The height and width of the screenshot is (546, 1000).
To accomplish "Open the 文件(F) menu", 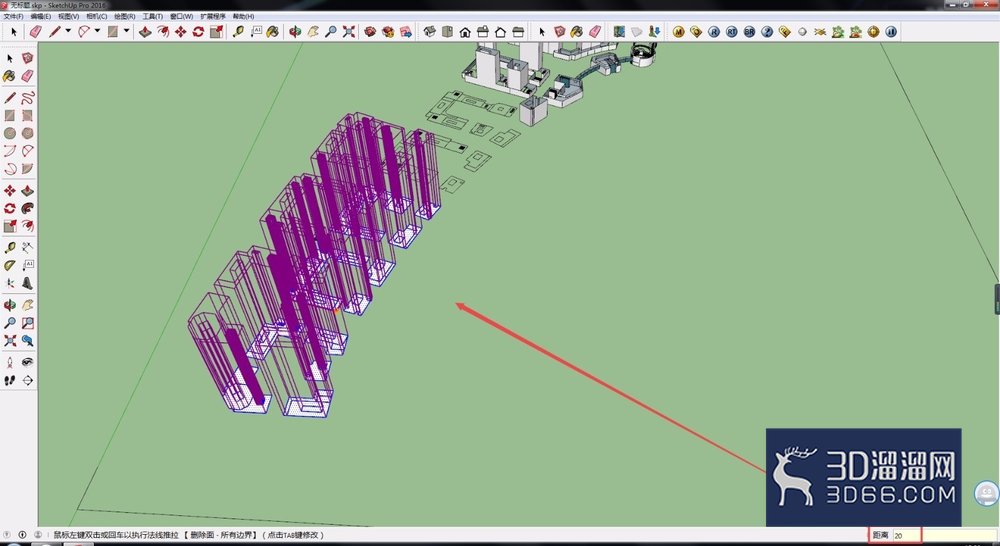I will pos(13,17).
